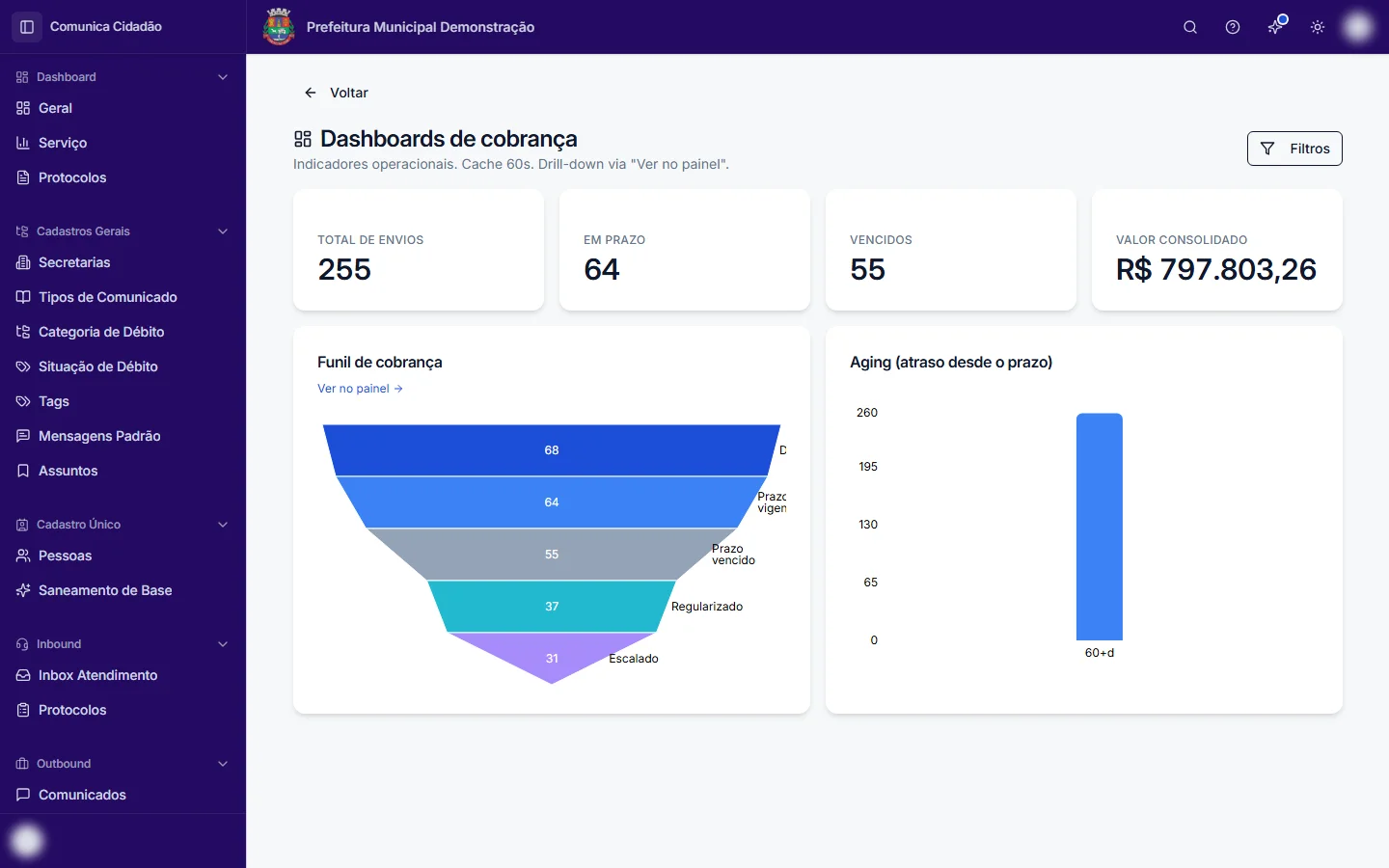Open the user avatar at sidebar bottom
Screen dimensions: 1389x868
pyautogui.click(x=27, y=841)
